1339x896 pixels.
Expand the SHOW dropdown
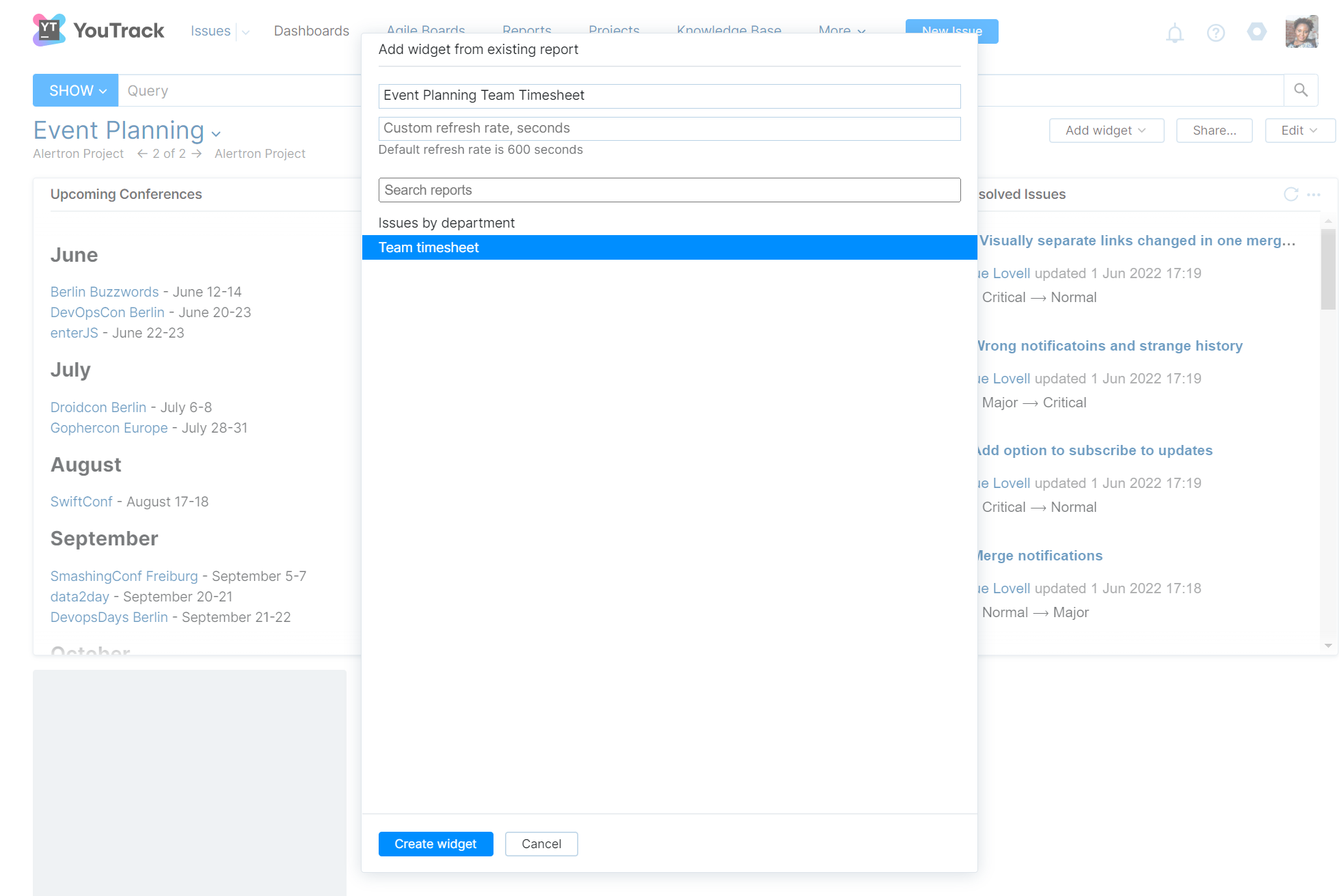point(75,90)
